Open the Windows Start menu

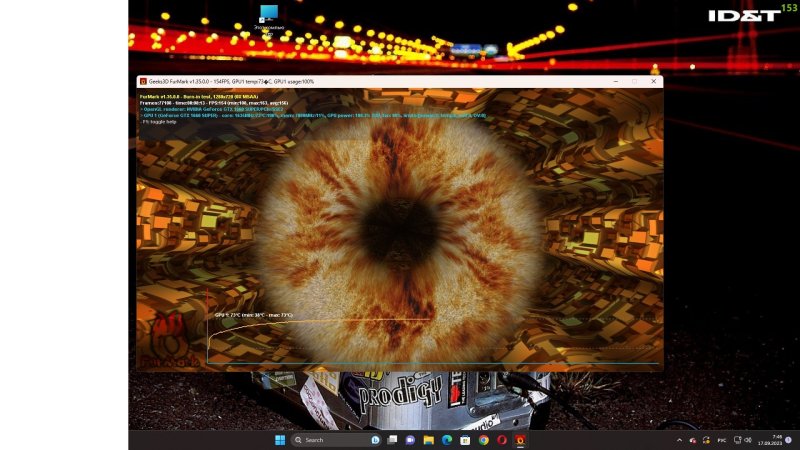pos(280,440)
